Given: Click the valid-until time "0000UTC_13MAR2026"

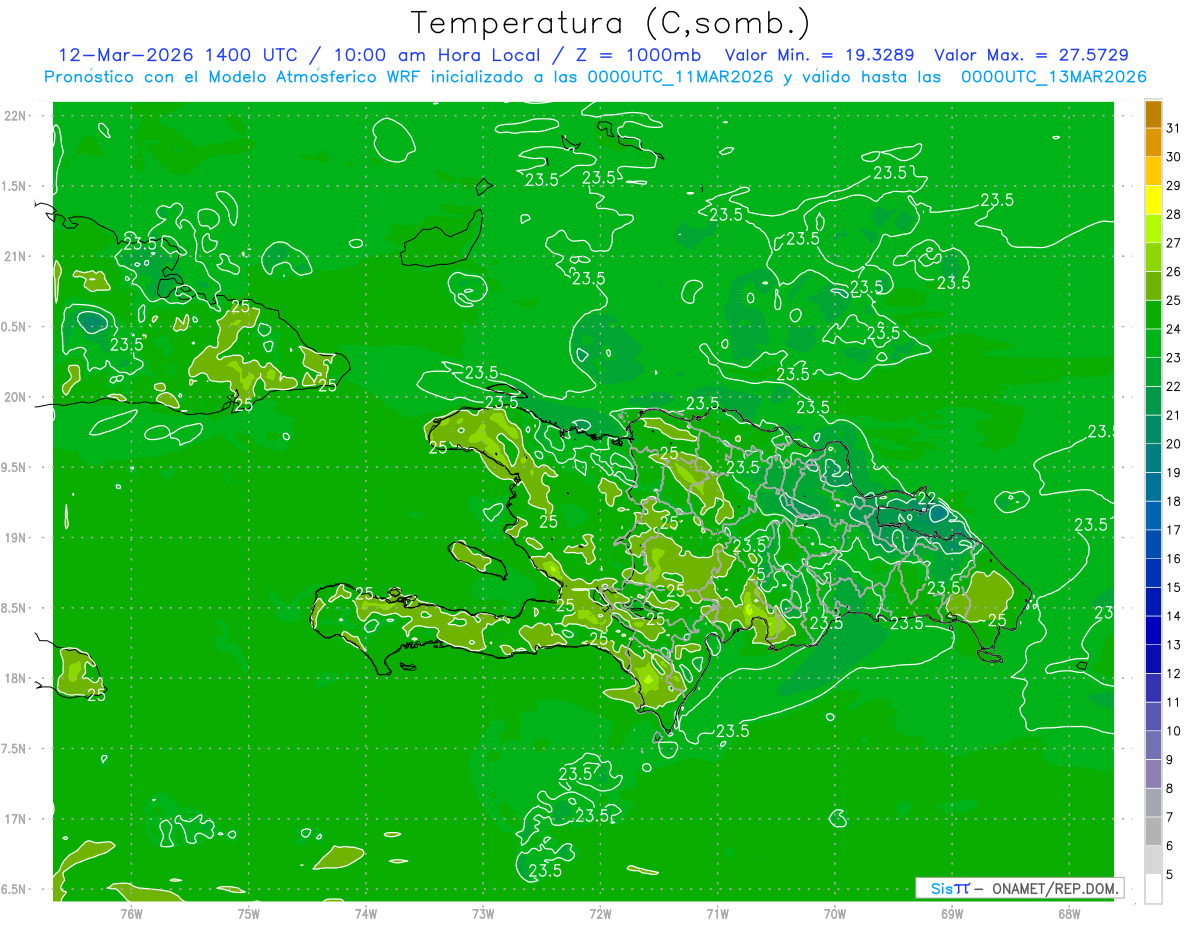Looking at the screenshot, I should 1054,77.
